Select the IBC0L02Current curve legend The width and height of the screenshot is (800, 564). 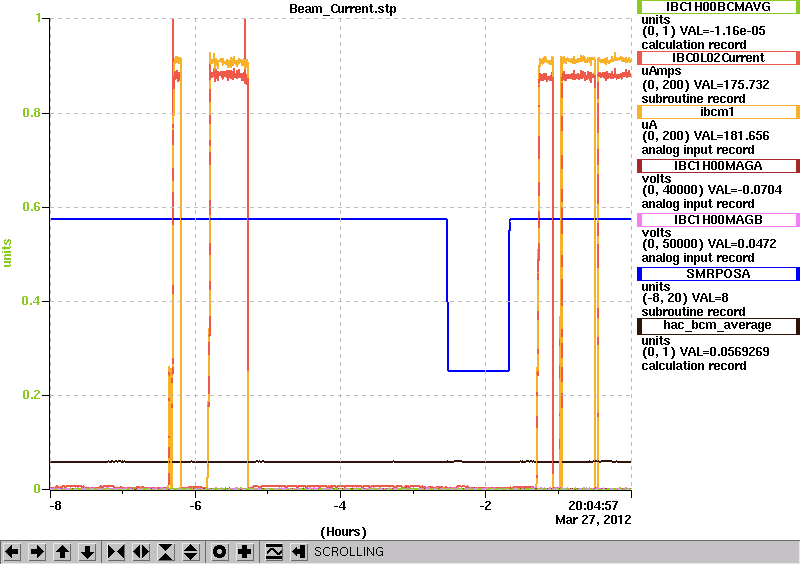click(x=718, y=58)
